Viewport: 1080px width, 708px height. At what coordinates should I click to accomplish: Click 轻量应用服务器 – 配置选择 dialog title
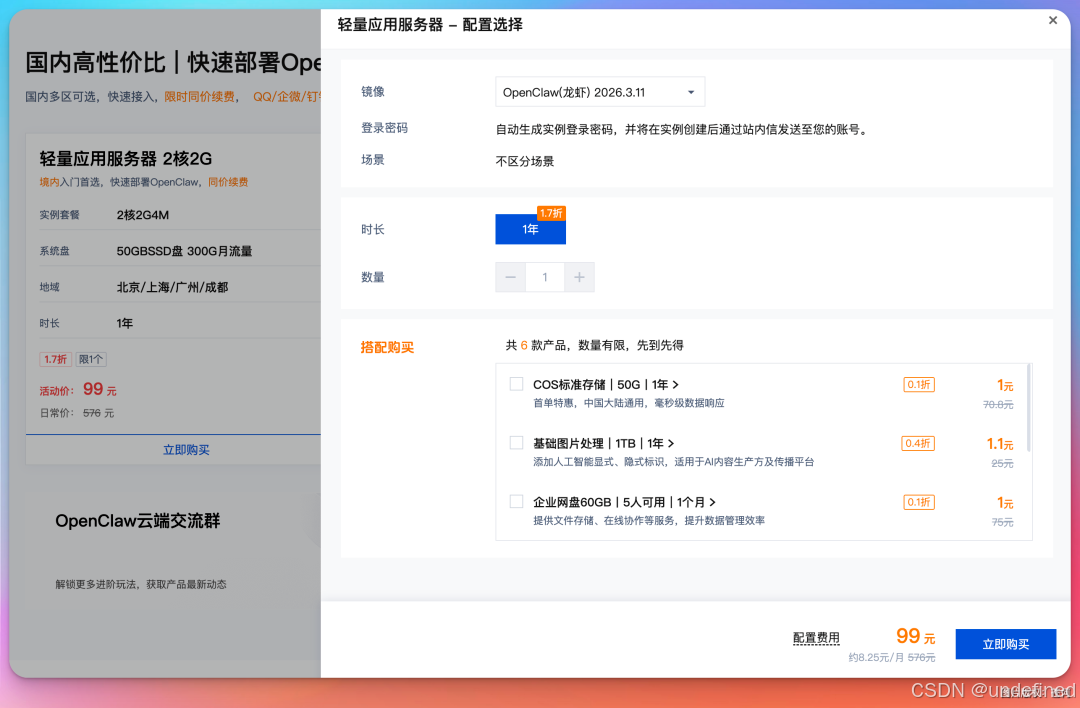tap(430, 25)
